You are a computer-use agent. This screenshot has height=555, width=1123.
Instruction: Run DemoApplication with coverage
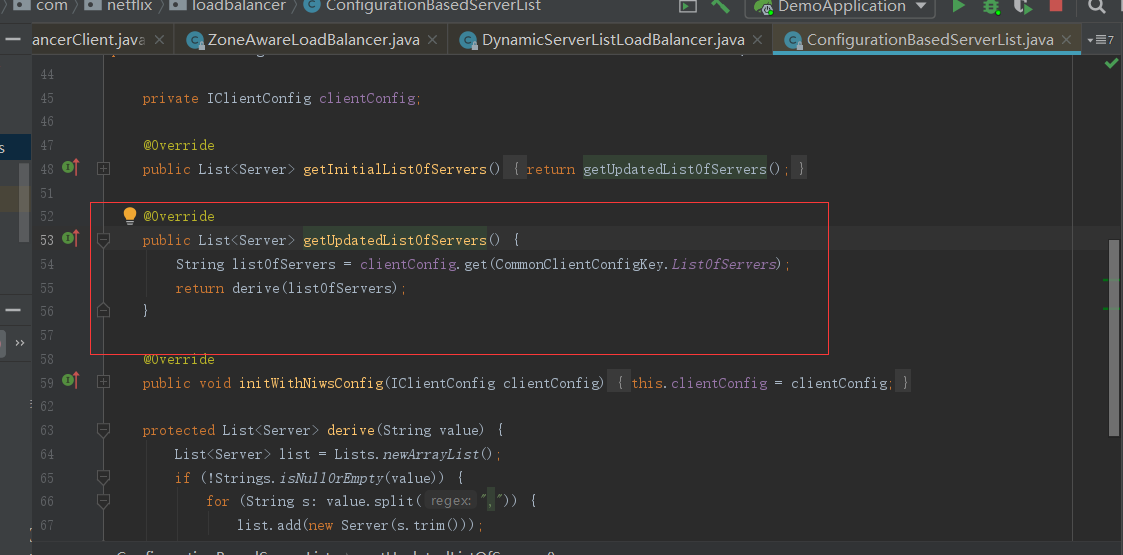[x=1023, y=7]
